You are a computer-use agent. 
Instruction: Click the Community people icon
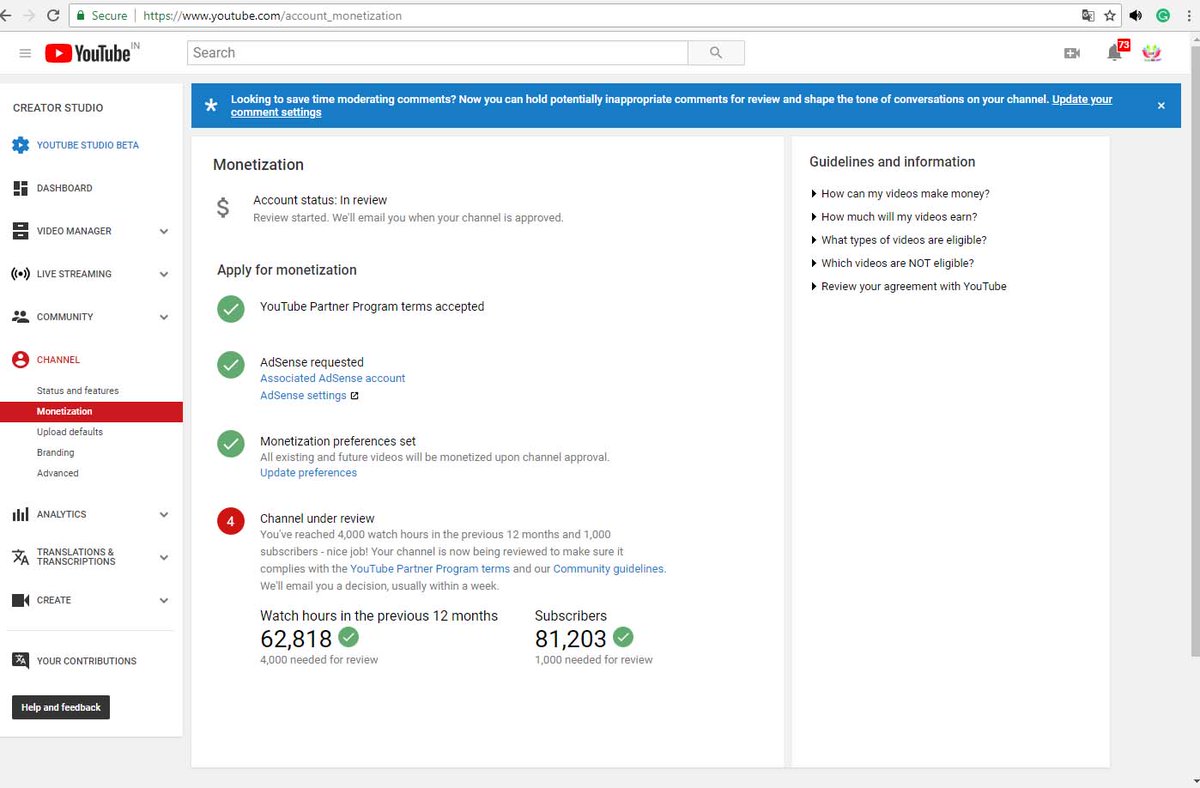click(x=20, y=317)
